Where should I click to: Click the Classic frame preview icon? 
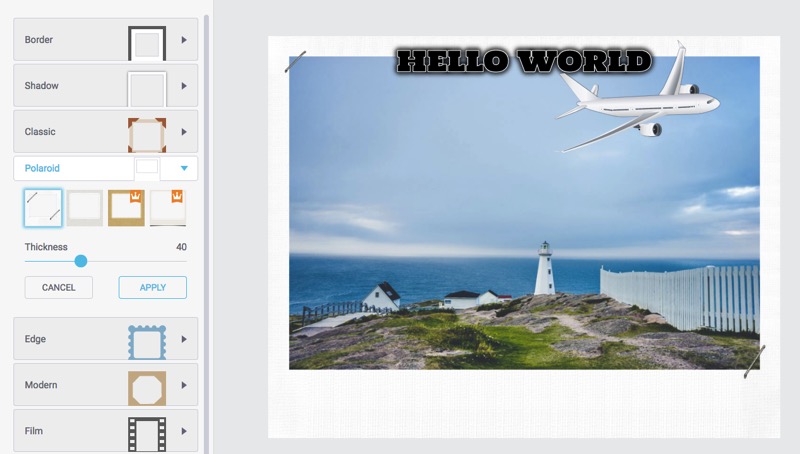click(147, 135)
